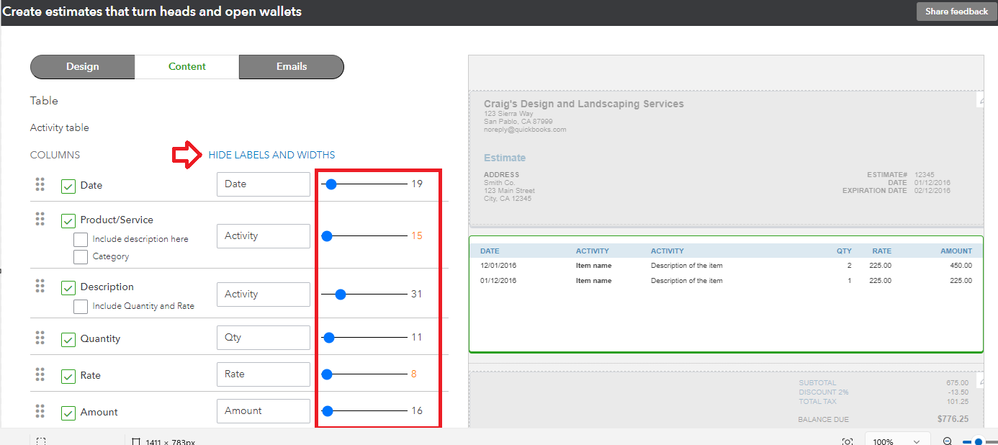Click Hide Labels and Widths link
998x445 pixels.
pyautogui.click(x=271, y=155)
